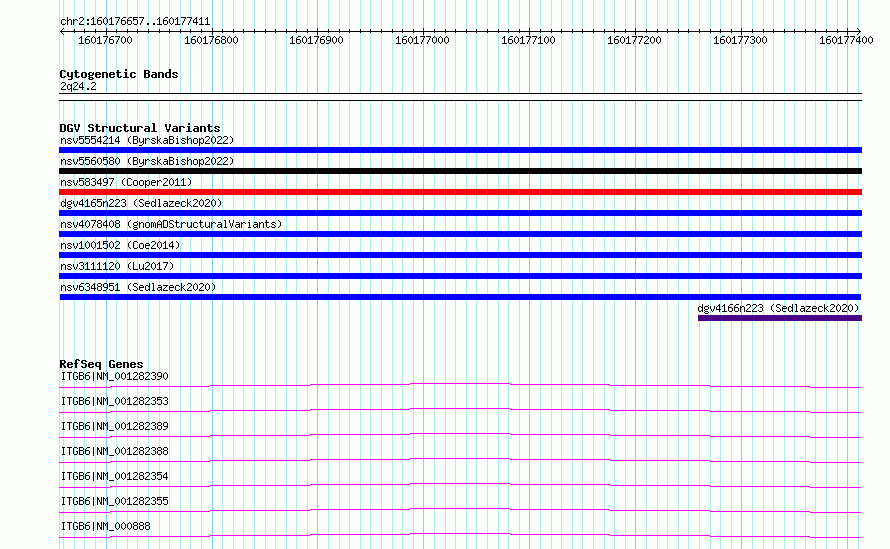Image resolution: width=890 pixels, height=549 pixels.
Task: Click the chr2:160176657..160177411 region label
Action: (135, 22)
